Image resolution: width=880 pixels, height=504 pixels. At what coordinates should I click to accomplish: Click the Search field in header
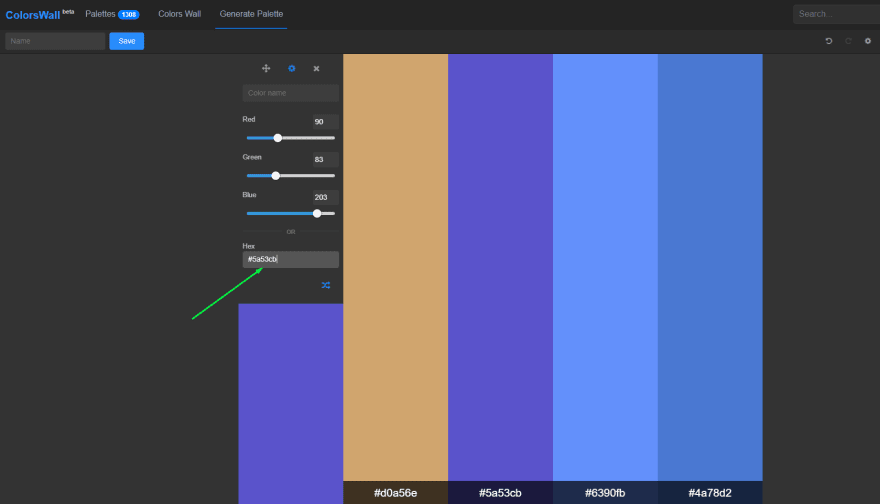(x=836, y=14)
